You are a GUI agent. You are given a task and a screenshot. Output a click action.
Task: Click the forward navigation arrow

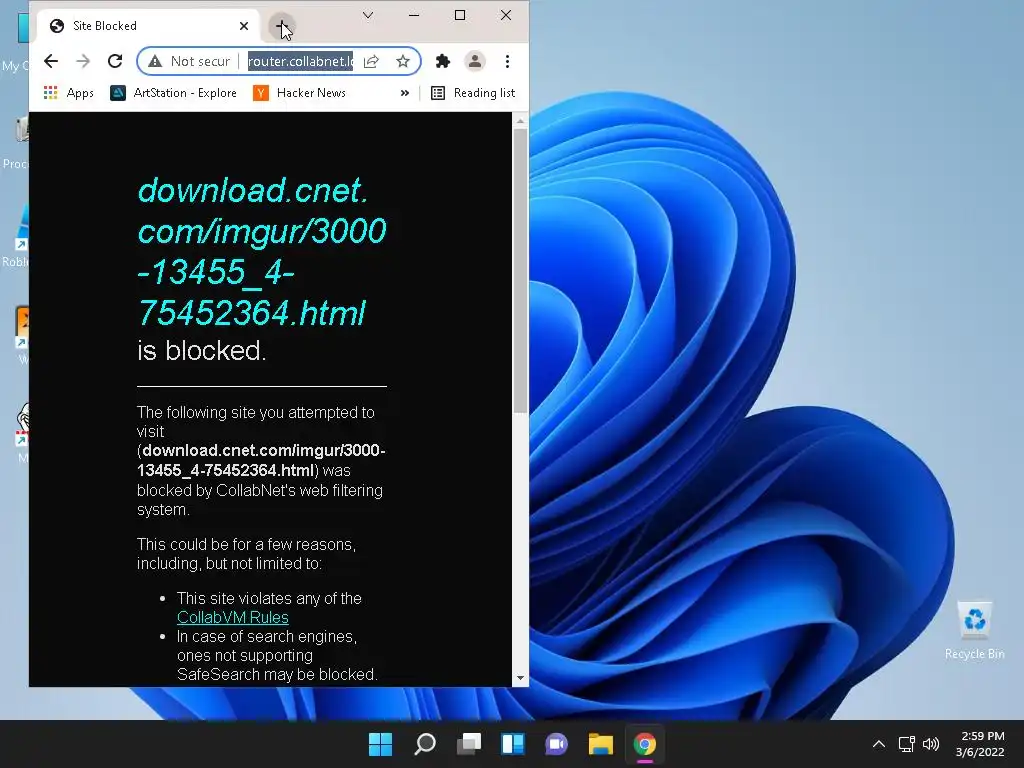83,61
